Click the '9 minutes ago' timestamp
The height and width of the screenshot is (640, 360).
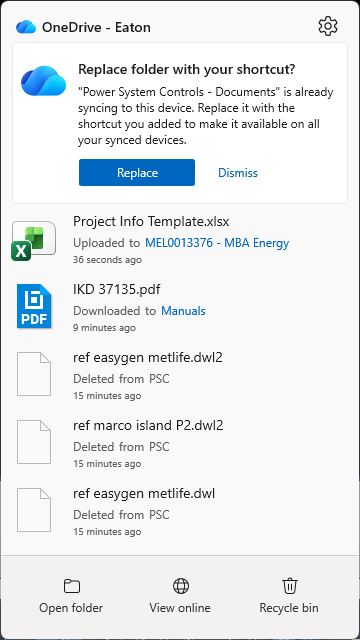point(104,328)
